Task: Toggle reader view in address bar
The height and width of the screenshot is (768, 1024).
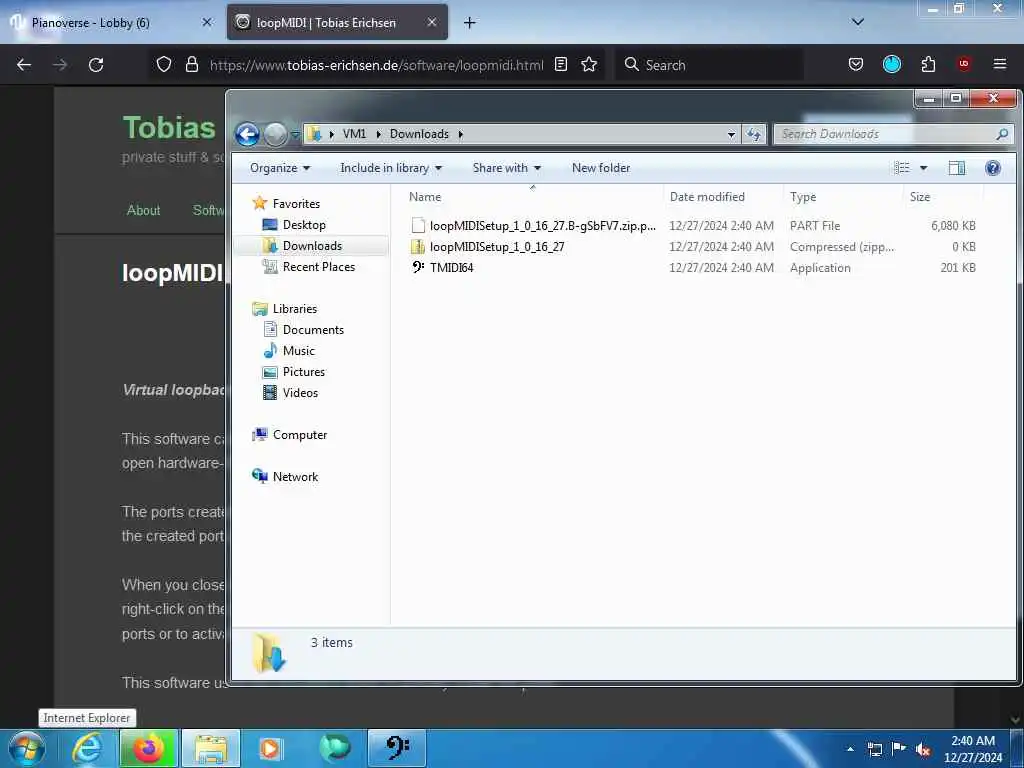Action: (560, 64)
